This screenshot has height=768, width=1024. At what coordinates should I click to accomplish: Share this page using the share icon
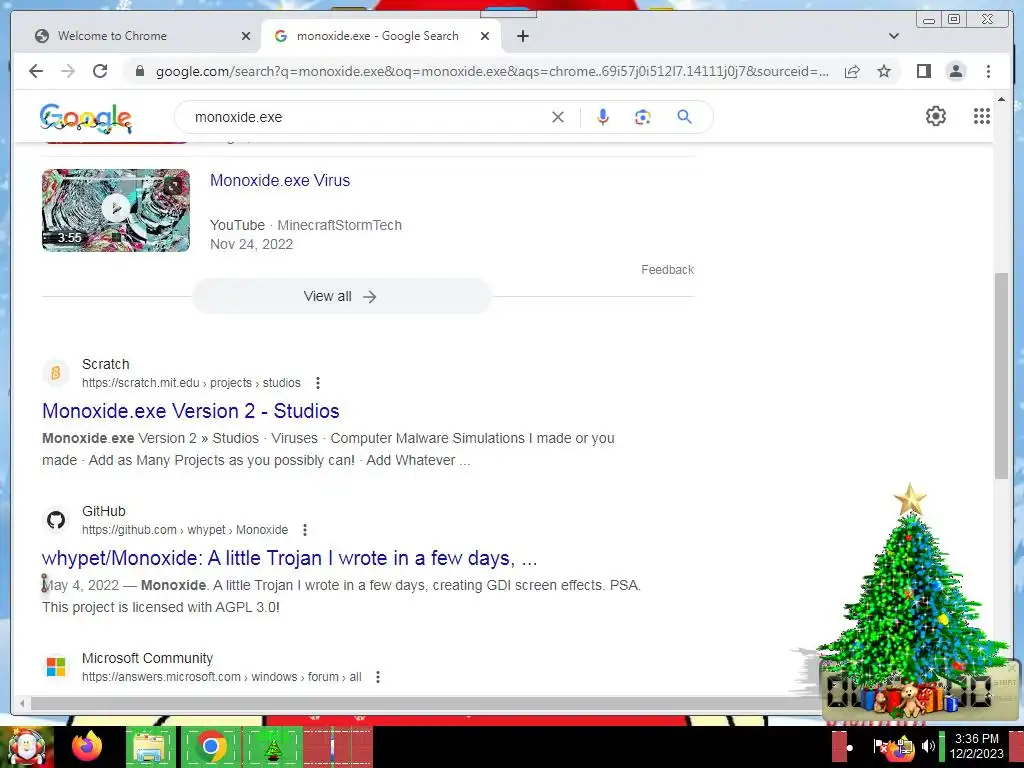click(852, 71)
